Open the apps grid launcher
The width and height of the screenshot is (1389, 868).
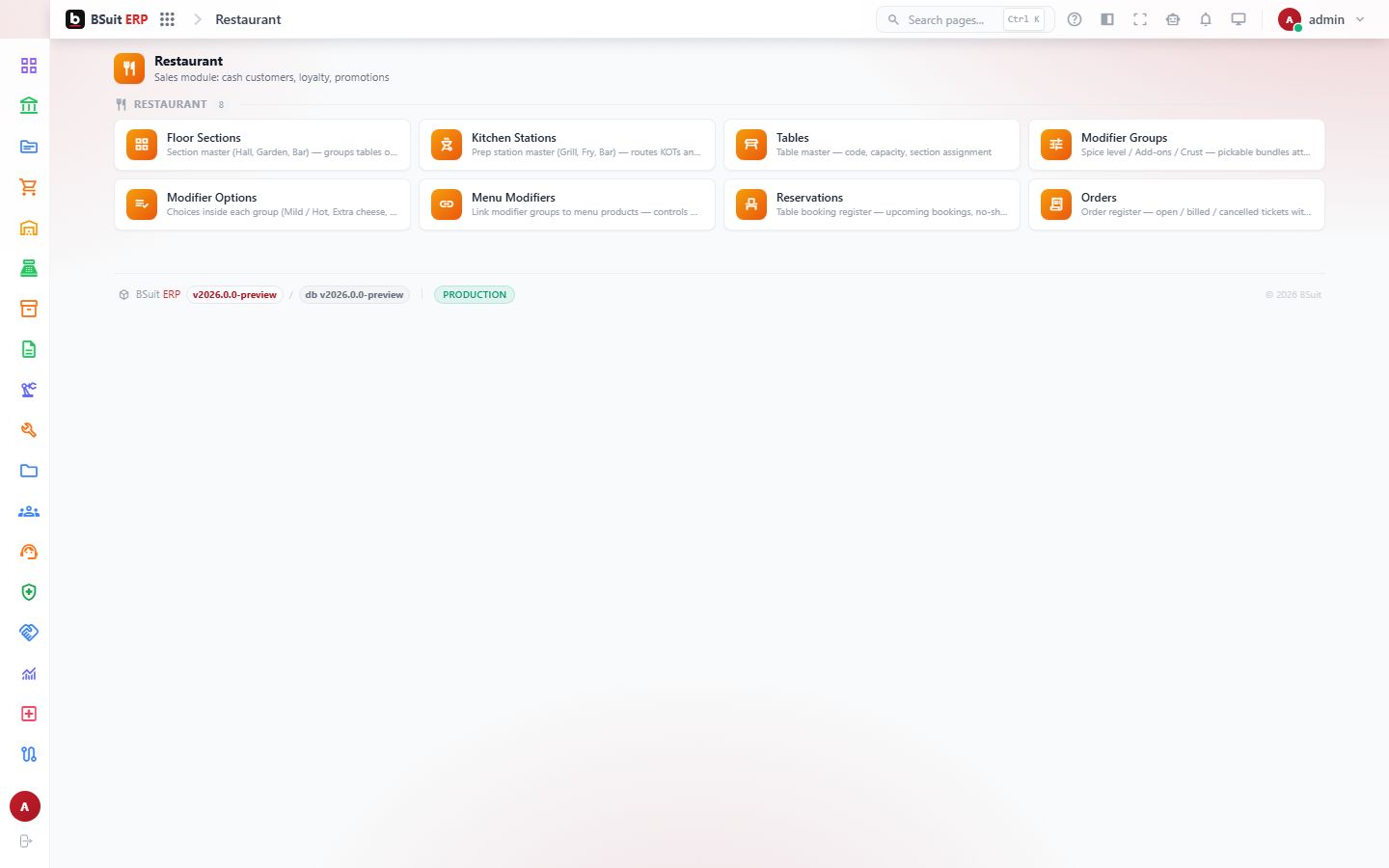pyautogui.click(x=167, y=19)
